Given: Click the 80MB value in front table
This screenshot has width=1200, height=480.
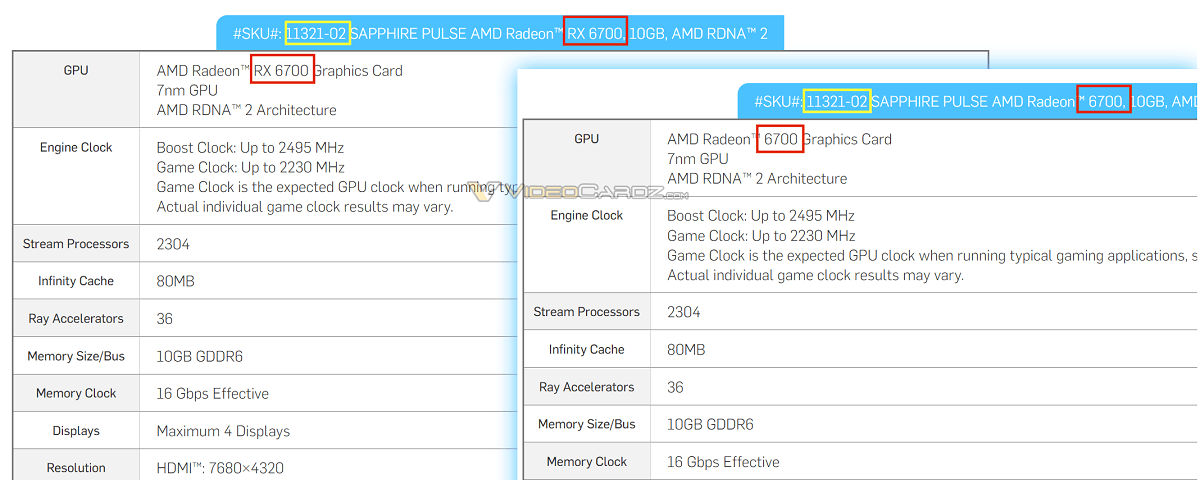Looking at the screenshot, I should coord(686,349).
